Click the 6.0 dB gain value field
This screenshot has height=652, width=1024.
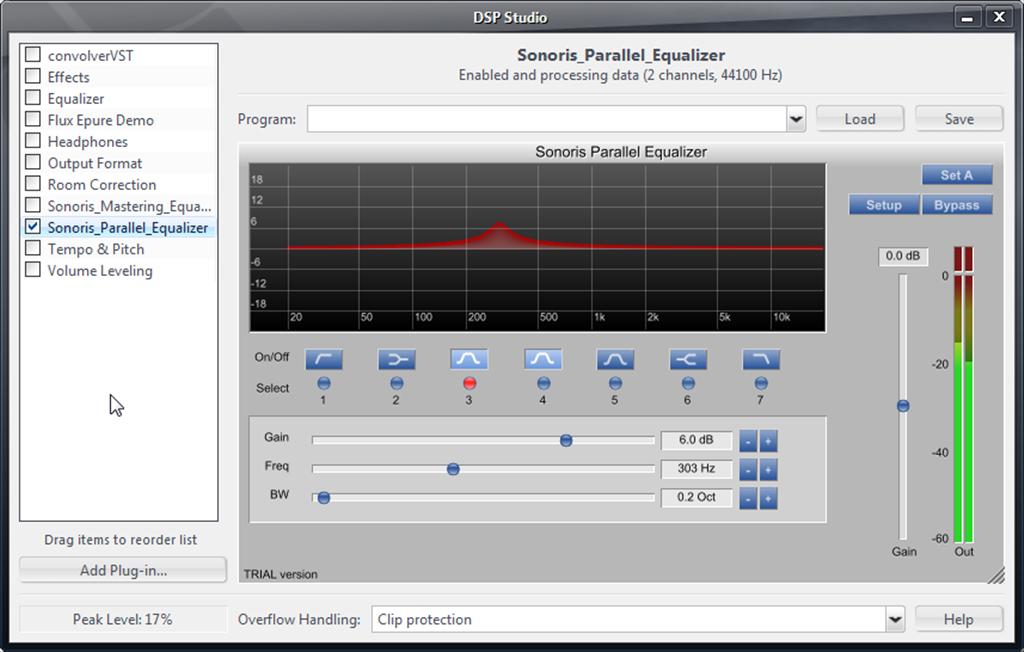tap(696, 440)
